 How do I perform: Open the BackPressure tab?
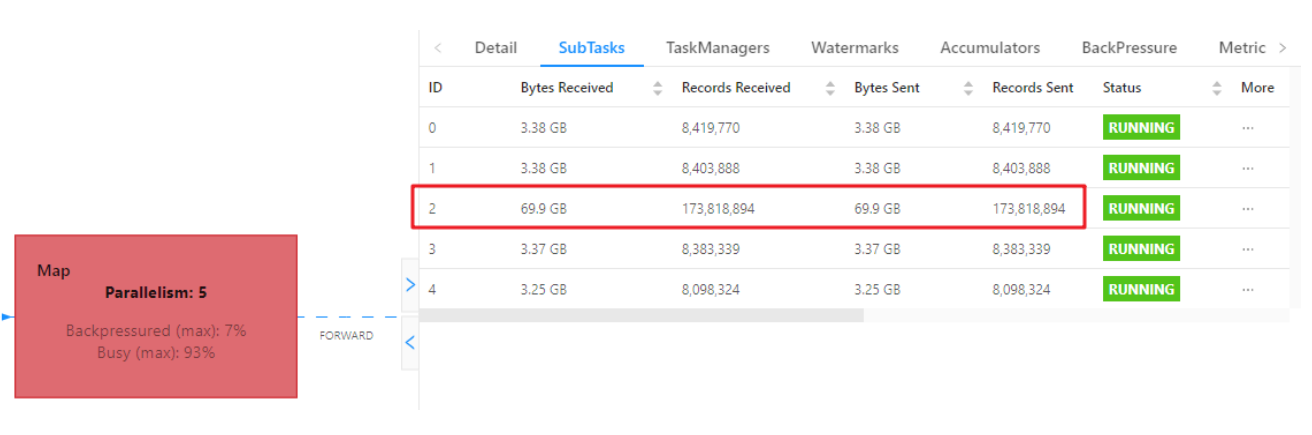tap(1129, 47)
